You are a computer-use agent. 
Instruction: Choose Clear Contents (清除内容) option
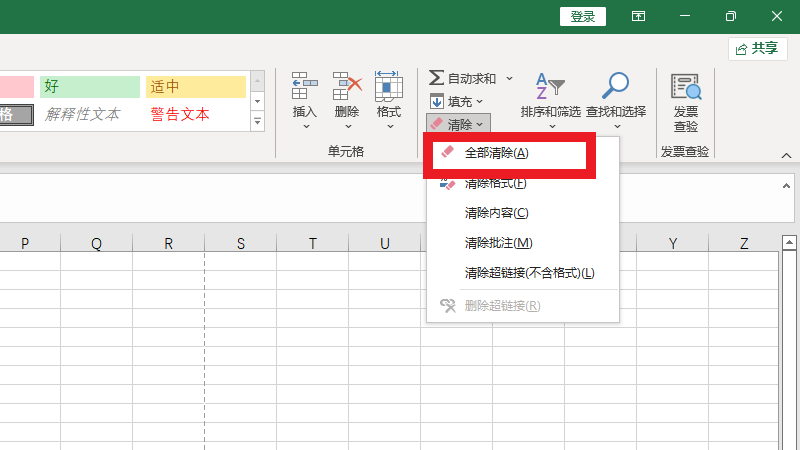coord(496,213)
